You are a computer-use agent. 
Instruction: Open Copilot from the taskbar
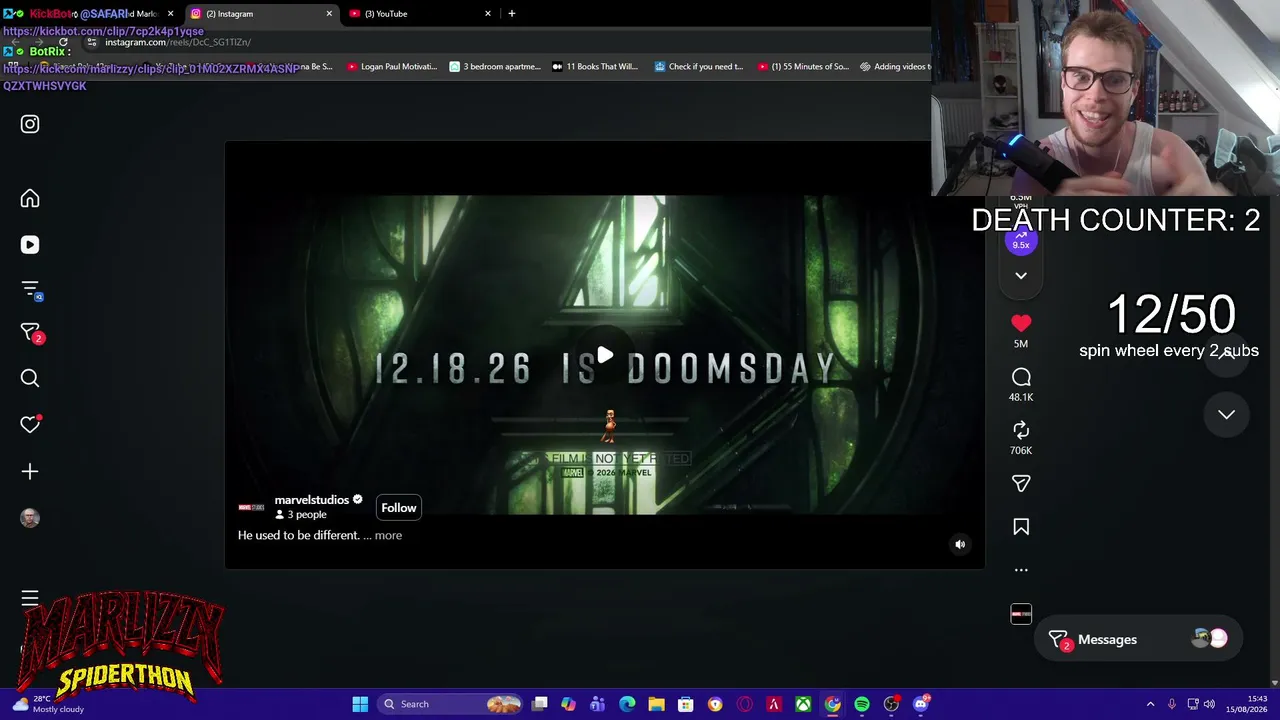click(x=569, y=704)
